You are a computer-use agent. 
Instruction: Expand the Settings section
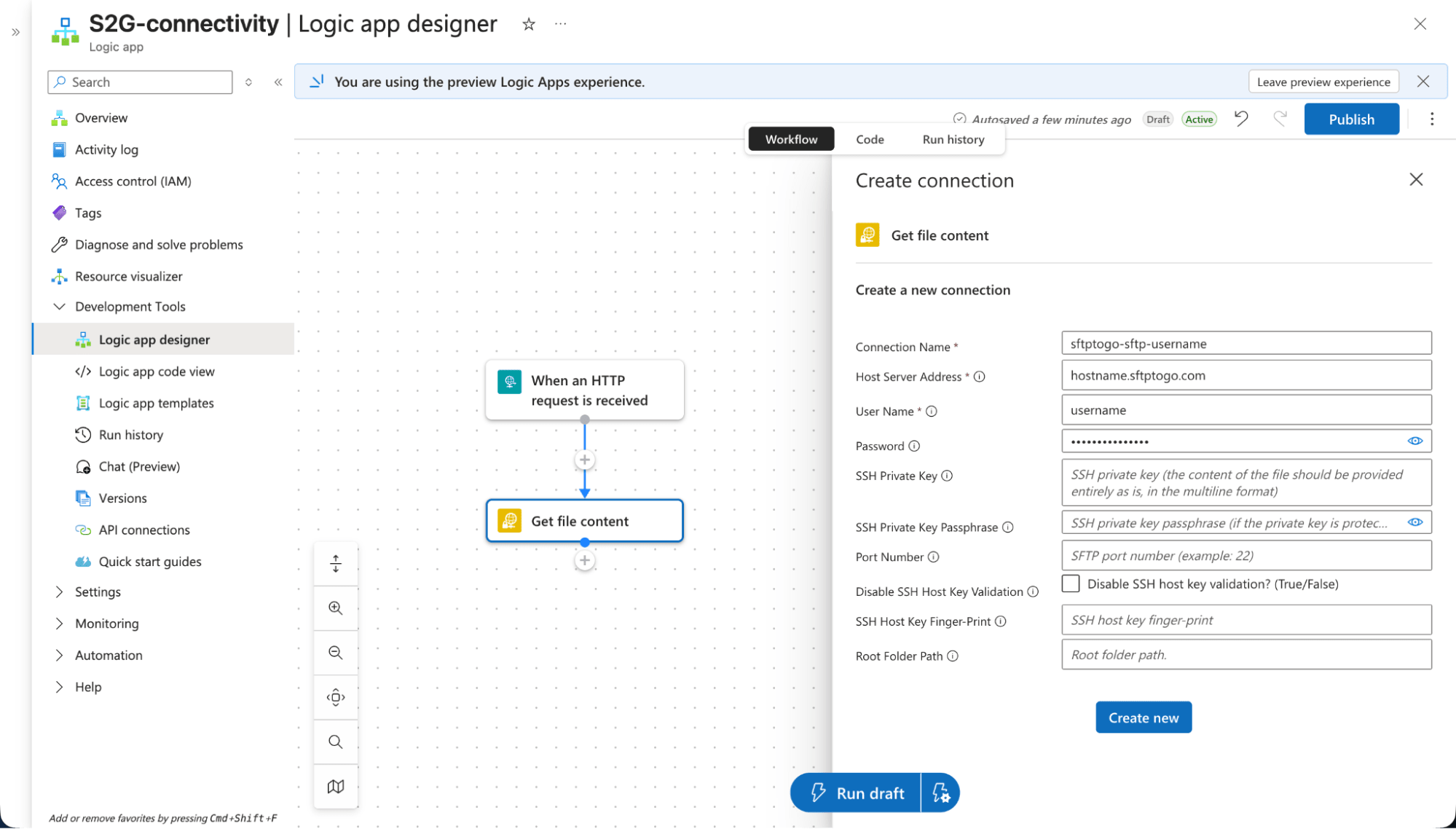click(59, 592)
